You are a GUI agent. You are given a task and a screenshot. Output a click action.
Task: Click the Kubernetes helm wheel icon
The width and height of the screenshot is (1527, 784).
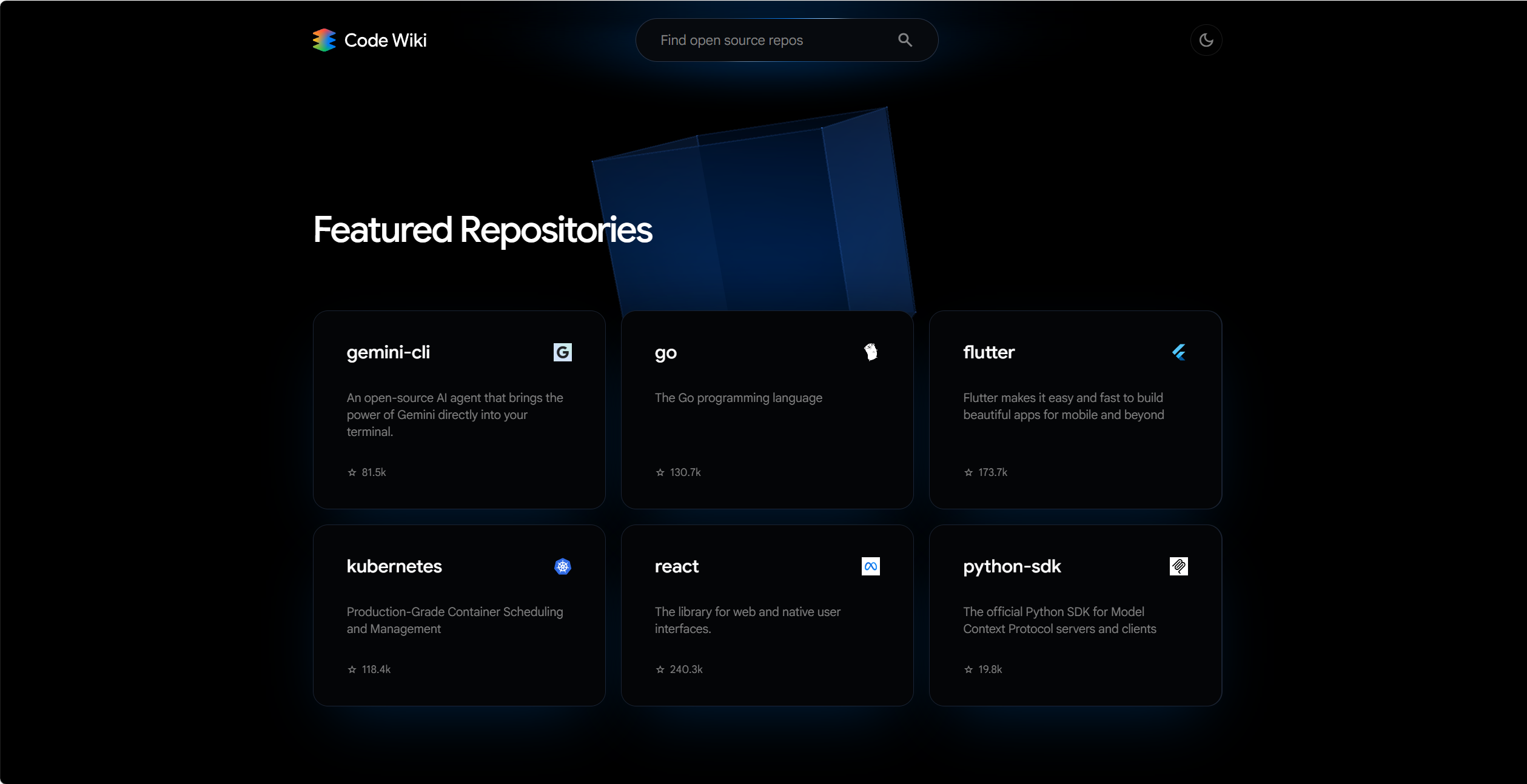coord(563,566)
